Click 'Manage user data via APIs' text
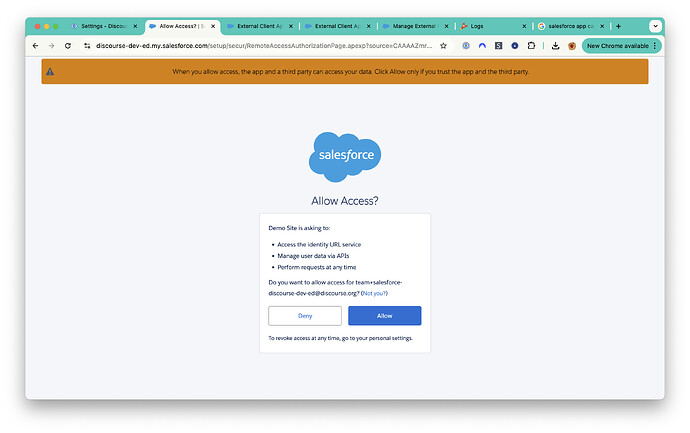Screen dimensions: 690x433 (313, 256)
